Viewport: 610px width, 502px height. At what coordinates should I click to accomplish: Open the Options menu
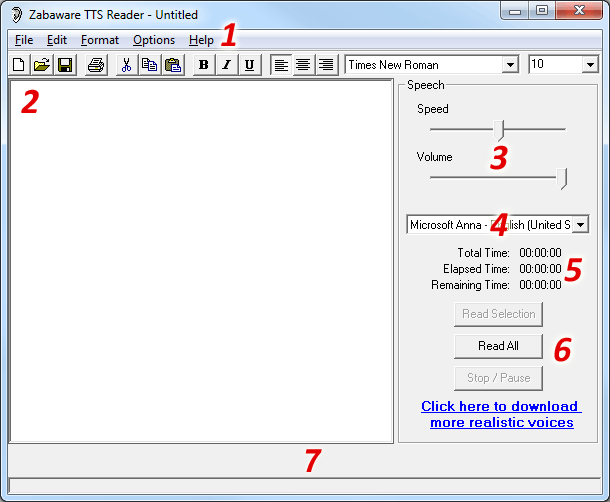point(154,40)
